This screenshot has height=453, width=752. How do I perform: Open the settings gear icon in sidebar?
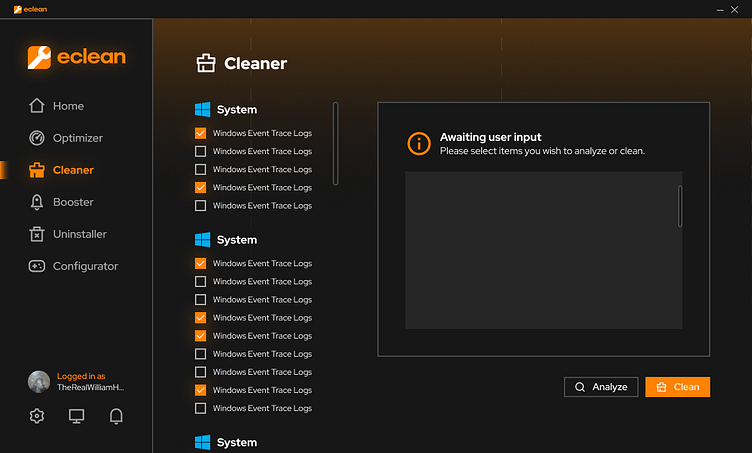tap(37, 416)
